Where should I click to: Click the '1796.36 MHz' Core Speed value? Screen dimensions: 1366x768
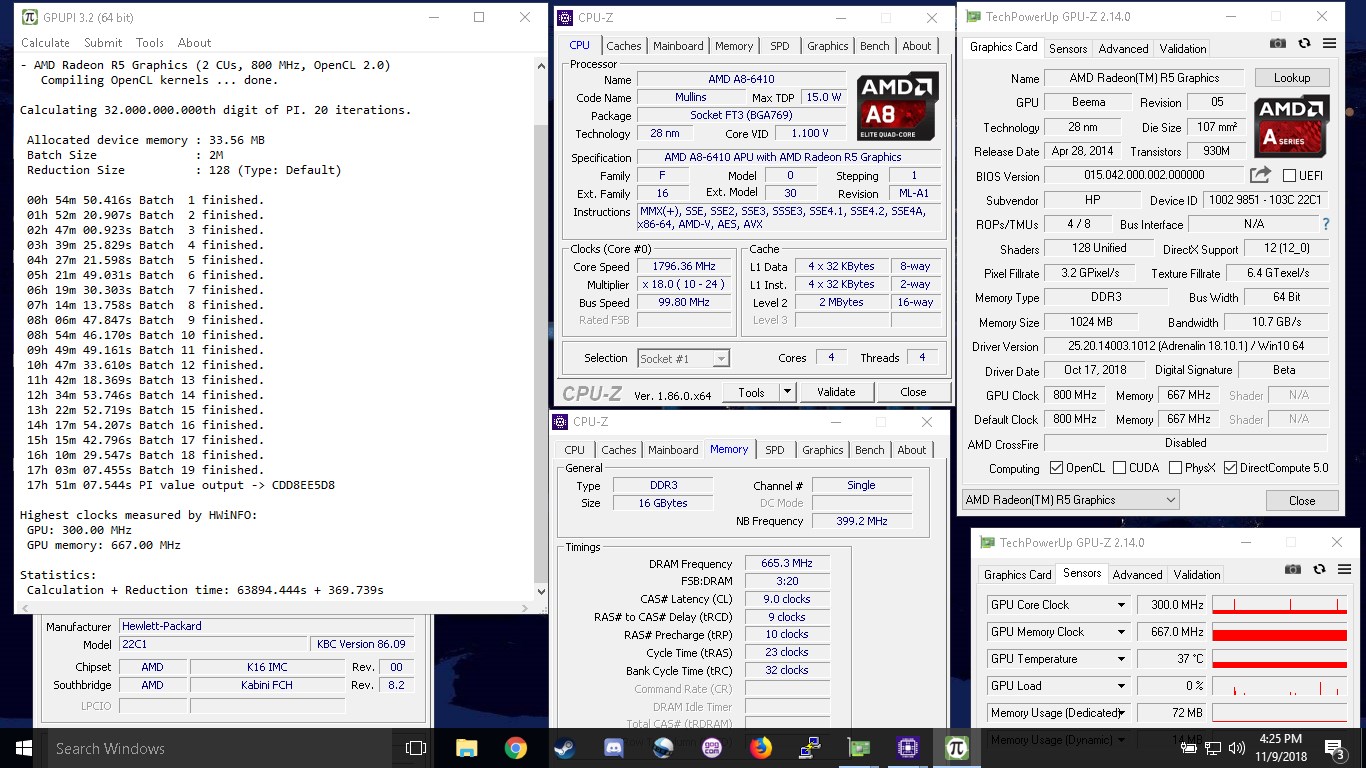coord(686,266)
